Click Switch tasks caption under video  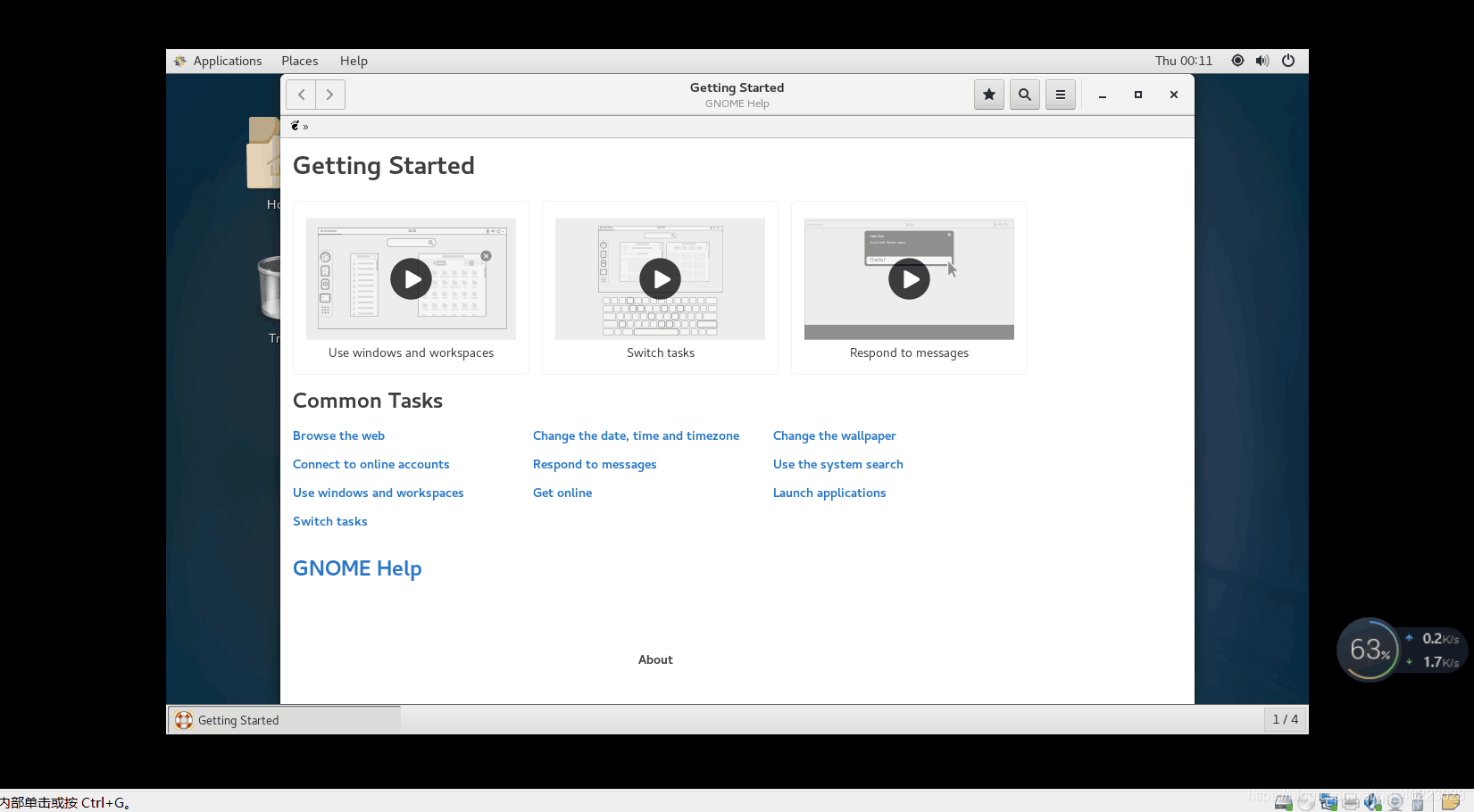coord(661,352)
